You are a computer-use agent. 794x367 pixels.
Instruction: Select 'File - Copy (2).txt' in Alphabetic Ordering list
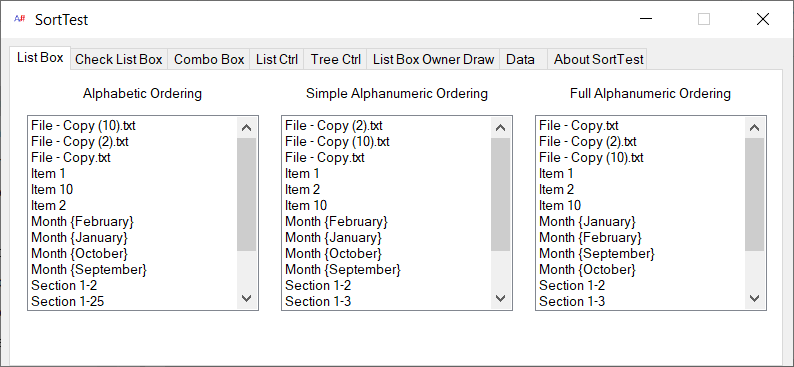[133, 141]
